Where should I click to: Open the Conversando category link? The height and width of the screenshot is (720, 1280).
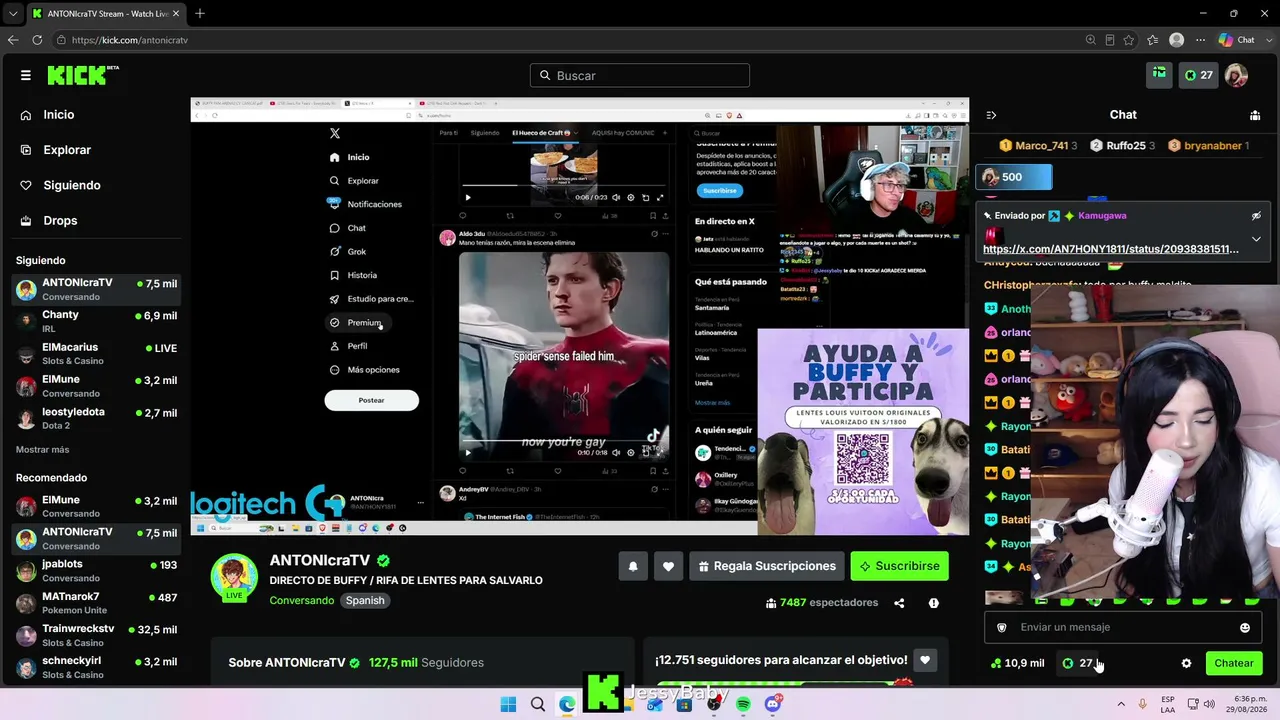(x=302, y=600)
